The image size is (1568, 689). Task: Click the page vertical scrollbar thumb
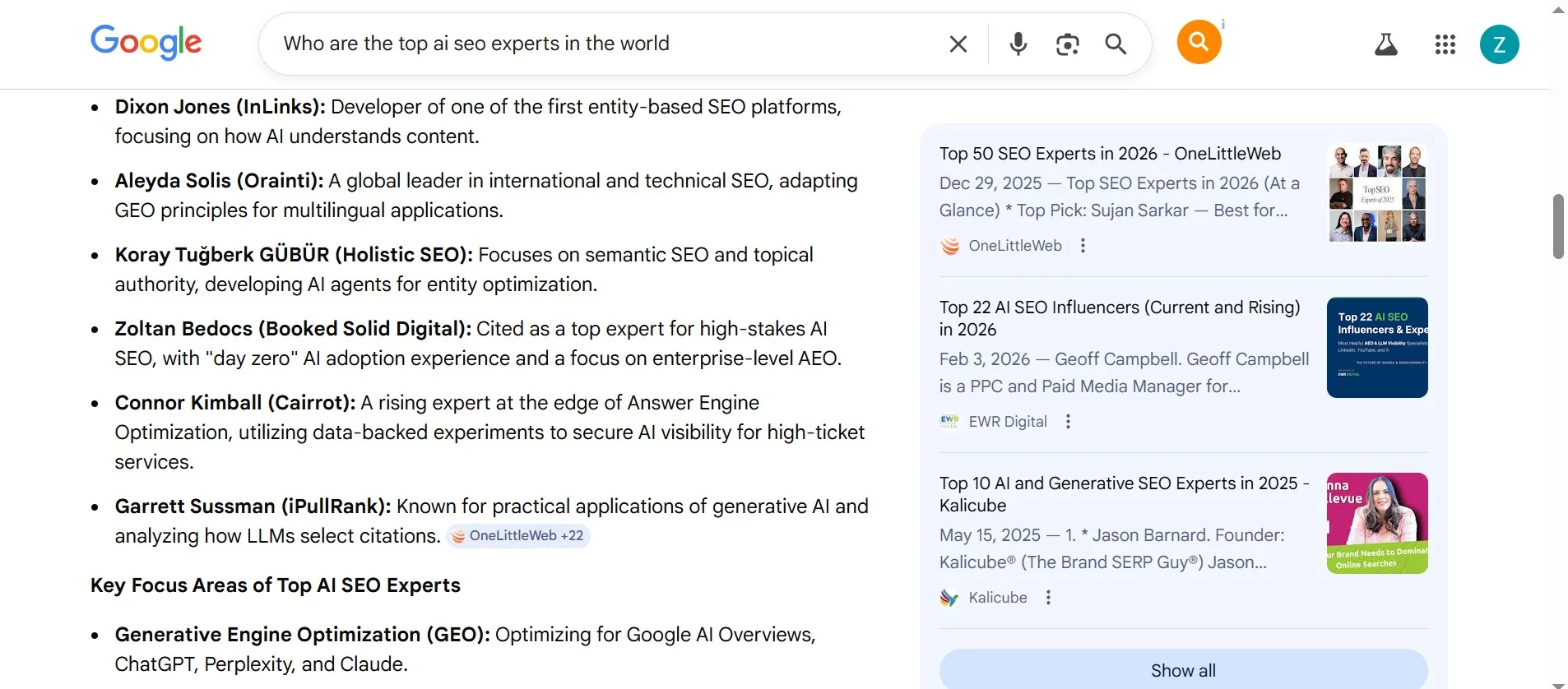1558,226
